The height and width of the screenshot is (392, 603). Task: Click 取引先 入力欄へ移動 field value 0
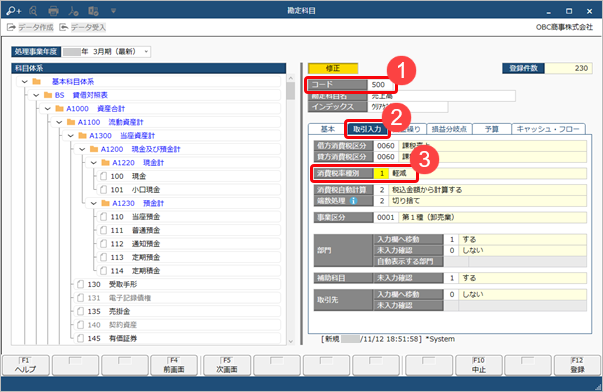tap(451, 294)
